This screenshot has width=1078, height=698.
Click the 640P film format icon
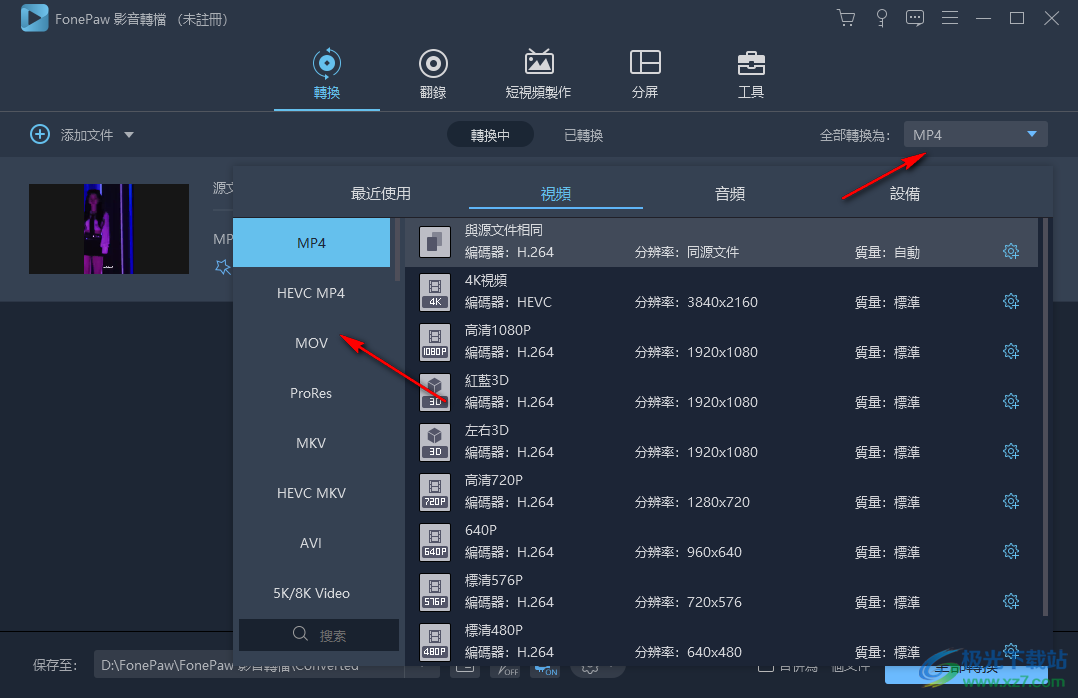pyautogui.click(x=434, y=542)
